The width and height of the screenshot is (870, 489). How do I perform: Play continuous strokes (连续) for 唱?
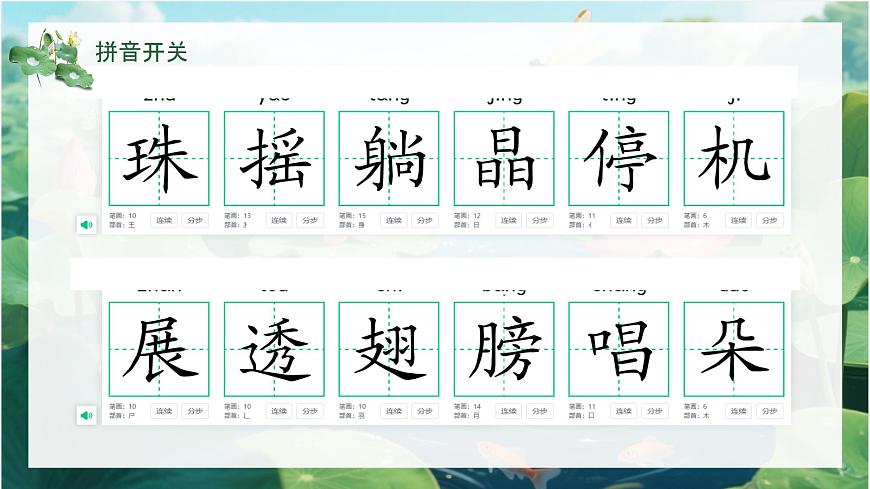pyautogui.click(x=624, y=411)
